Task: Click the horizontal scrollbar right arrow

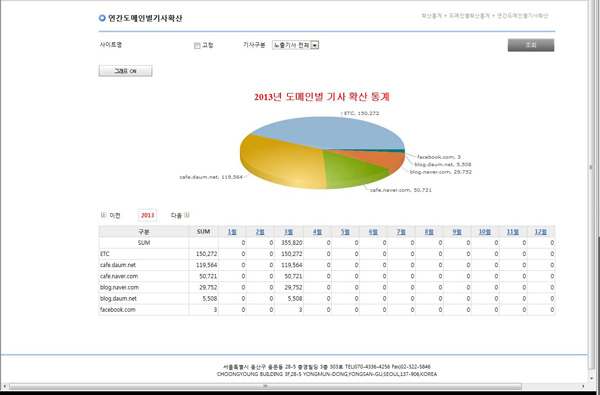Action: tap(583, 386)
